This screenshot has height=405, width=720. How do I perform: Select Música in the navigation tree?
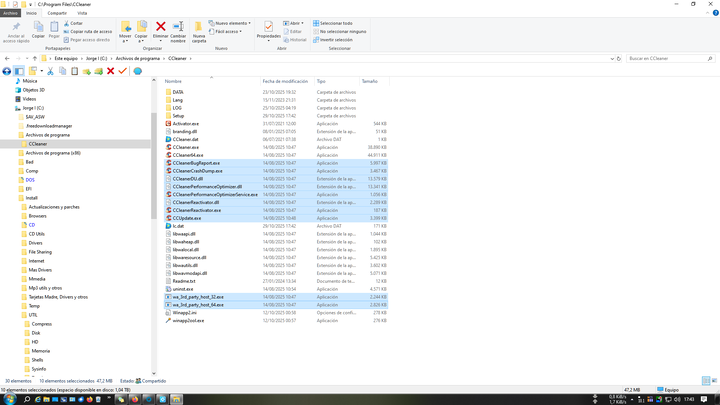[x=30, y=81]
